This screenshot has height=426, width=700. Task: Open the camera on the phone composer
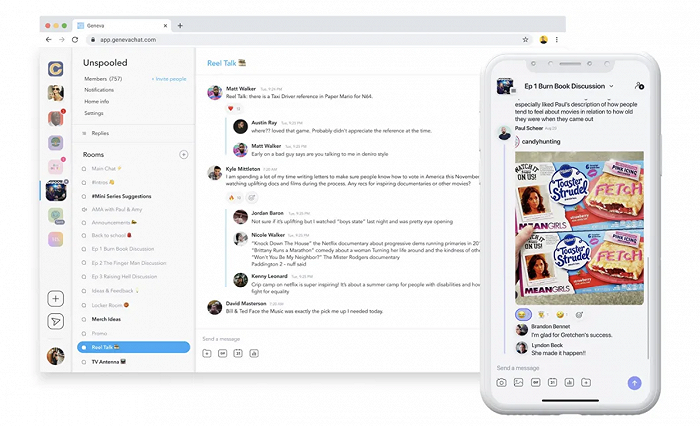point(501,383)
